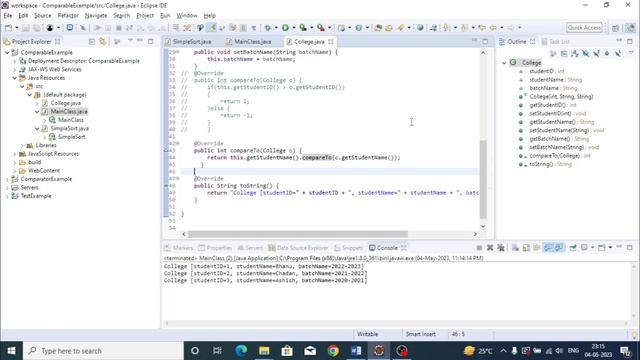This screenshot has width=640, height=360.
Task: Click the Clear Console icon
Action: (x=515, y=248)
